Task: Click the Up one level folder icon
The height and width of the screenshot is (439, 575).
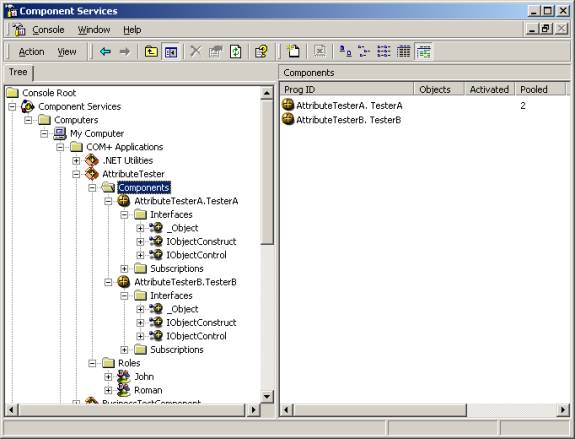Action: (151, 52)
